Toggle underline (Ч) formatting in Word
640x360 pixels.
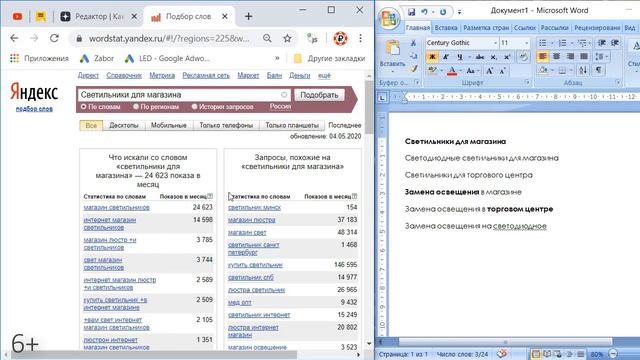460,57
